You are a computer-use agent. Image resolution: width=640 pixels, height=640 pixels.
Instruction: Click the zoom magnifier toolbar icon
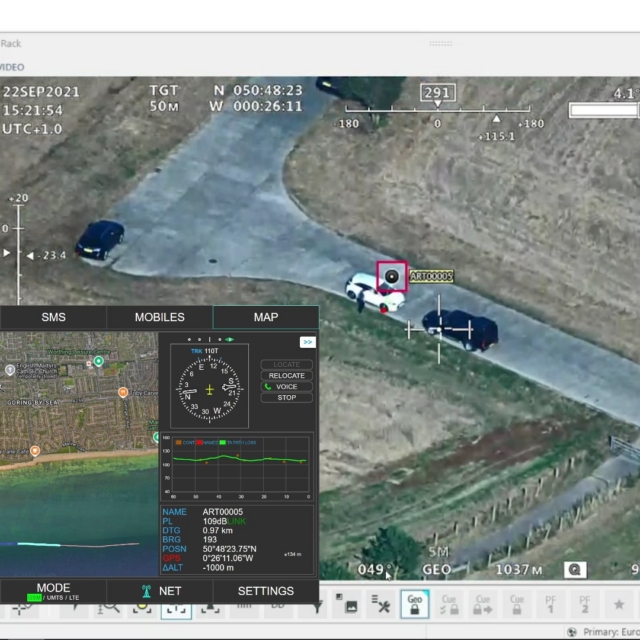pos(108,609)
